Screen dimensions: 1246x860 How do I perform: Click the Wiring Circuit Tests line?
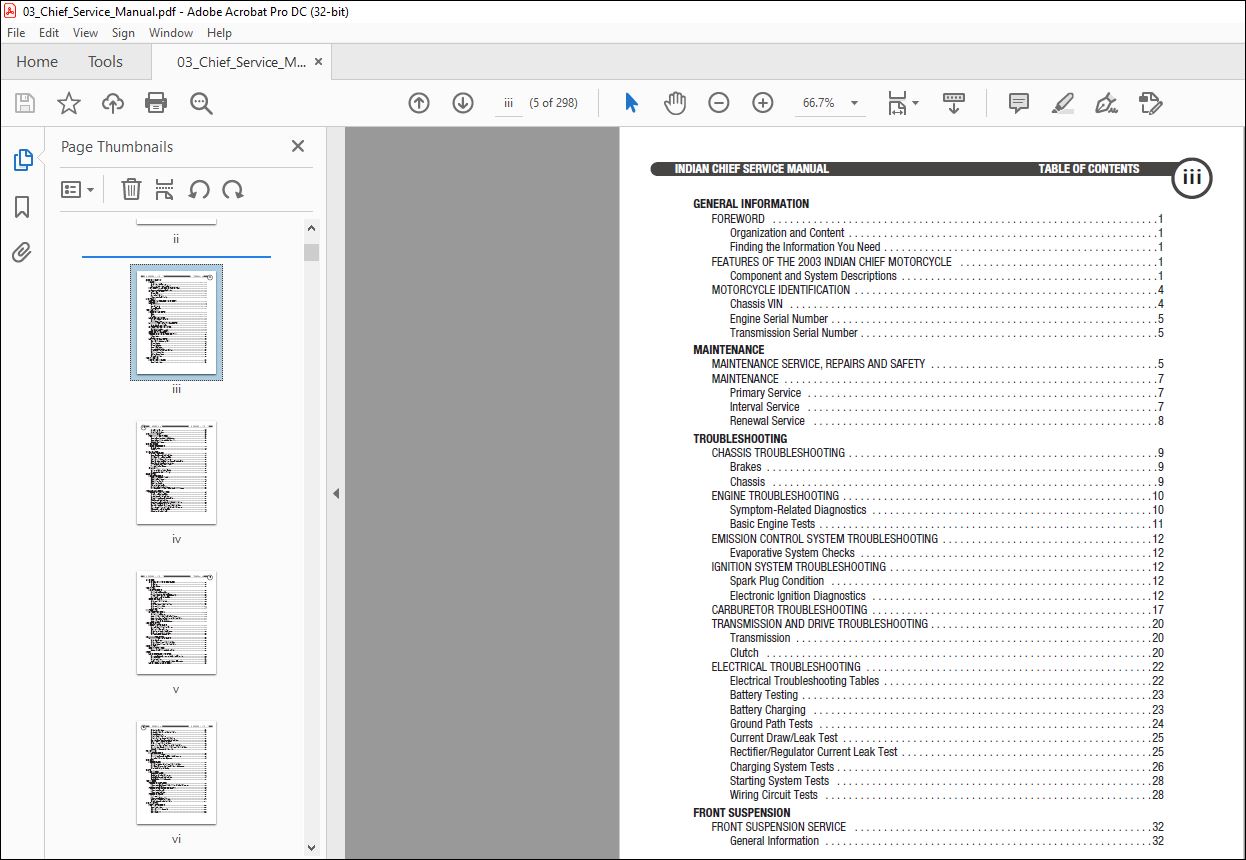coord(946,795)
